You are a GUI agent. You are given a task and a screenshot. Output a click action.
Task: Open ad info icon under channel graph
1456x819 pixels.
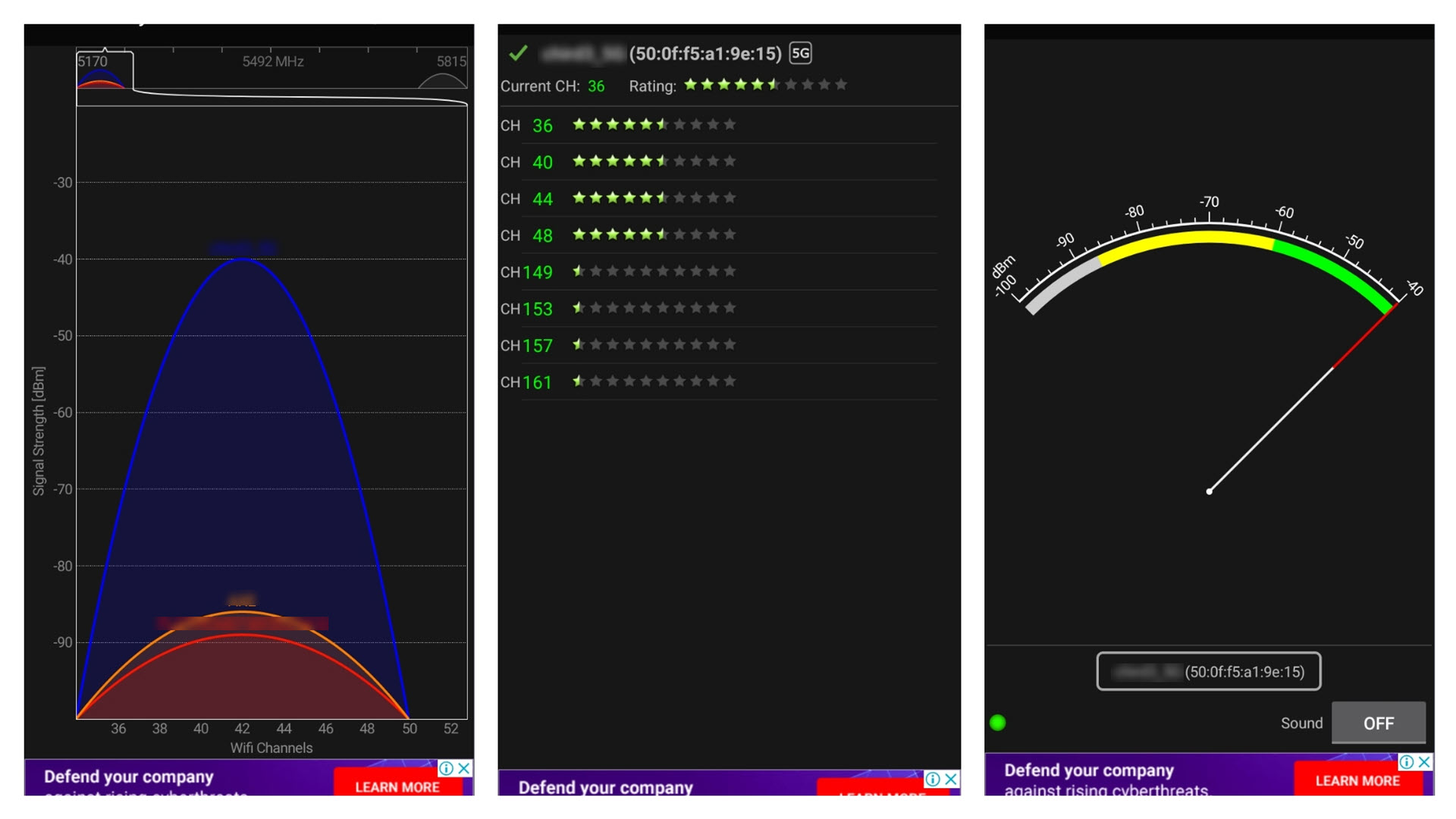click(447, 767)
